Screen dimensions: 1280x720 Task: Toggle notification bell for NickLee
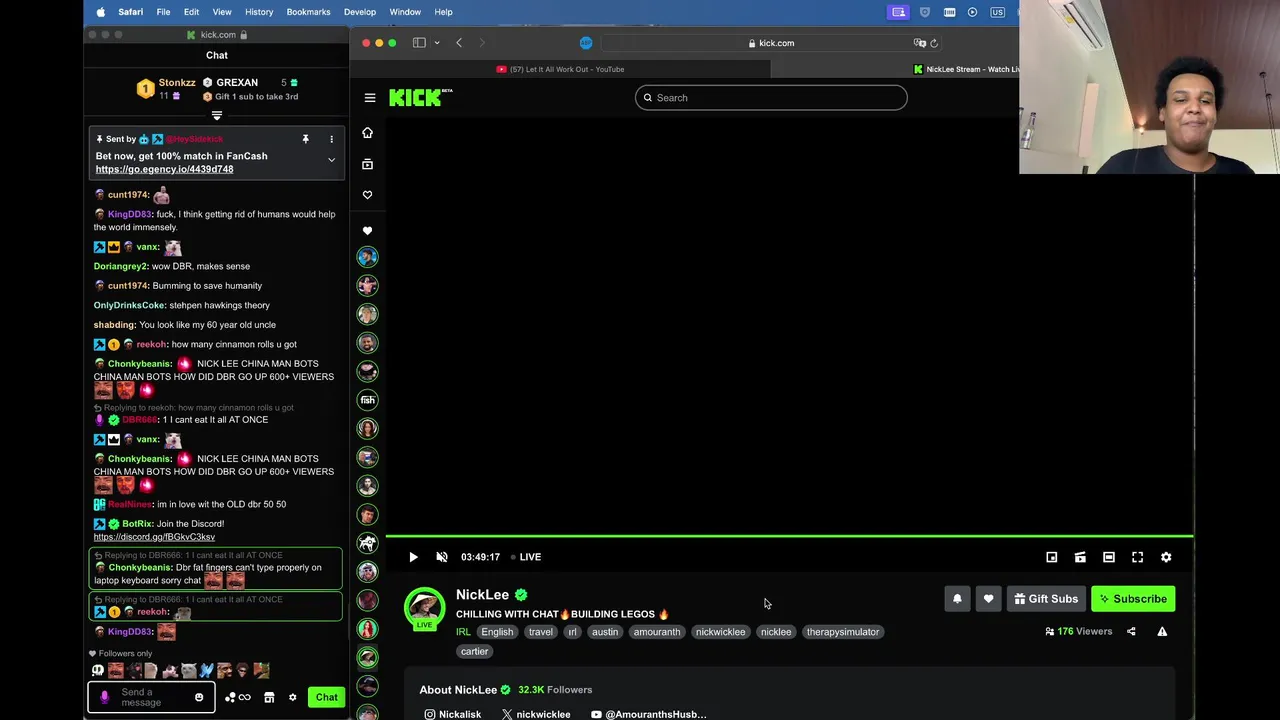tap(957, 599)
